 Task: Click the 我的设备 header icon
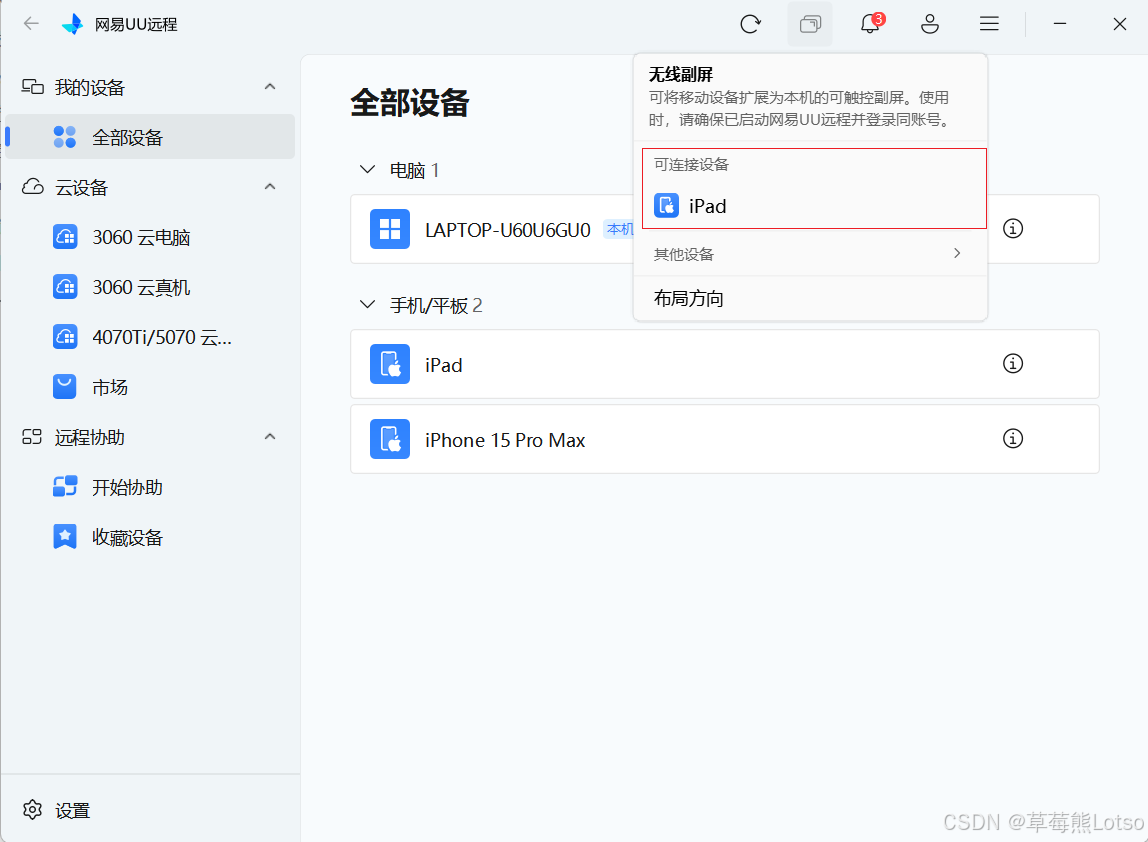(x=32, y=87)
